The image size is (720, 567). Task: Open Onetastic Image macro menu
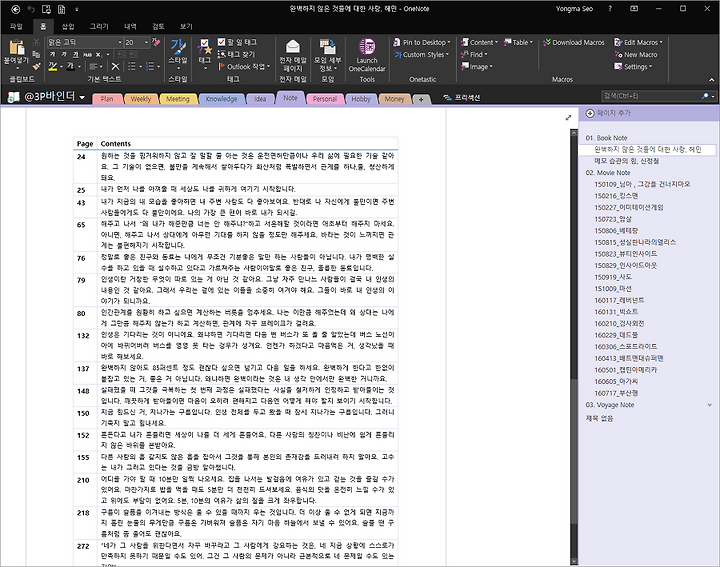(x=477, y=67)
